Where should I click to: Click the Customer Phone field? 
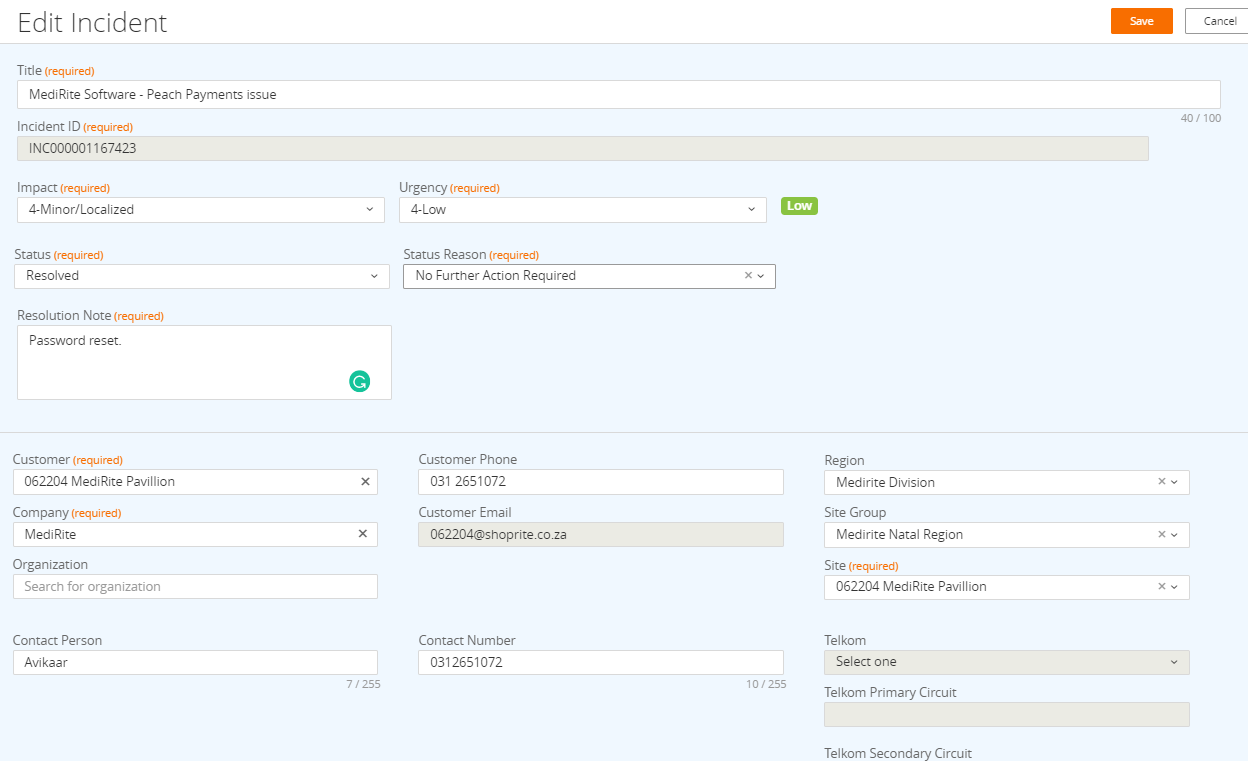[601, 482]
